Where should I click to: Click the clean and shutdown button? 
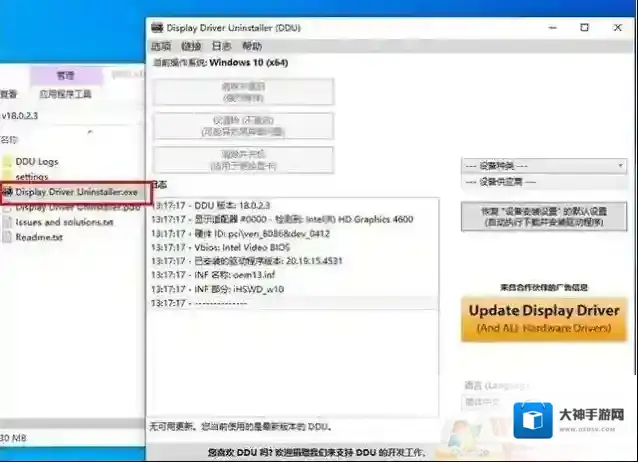[x=243, y=160]
